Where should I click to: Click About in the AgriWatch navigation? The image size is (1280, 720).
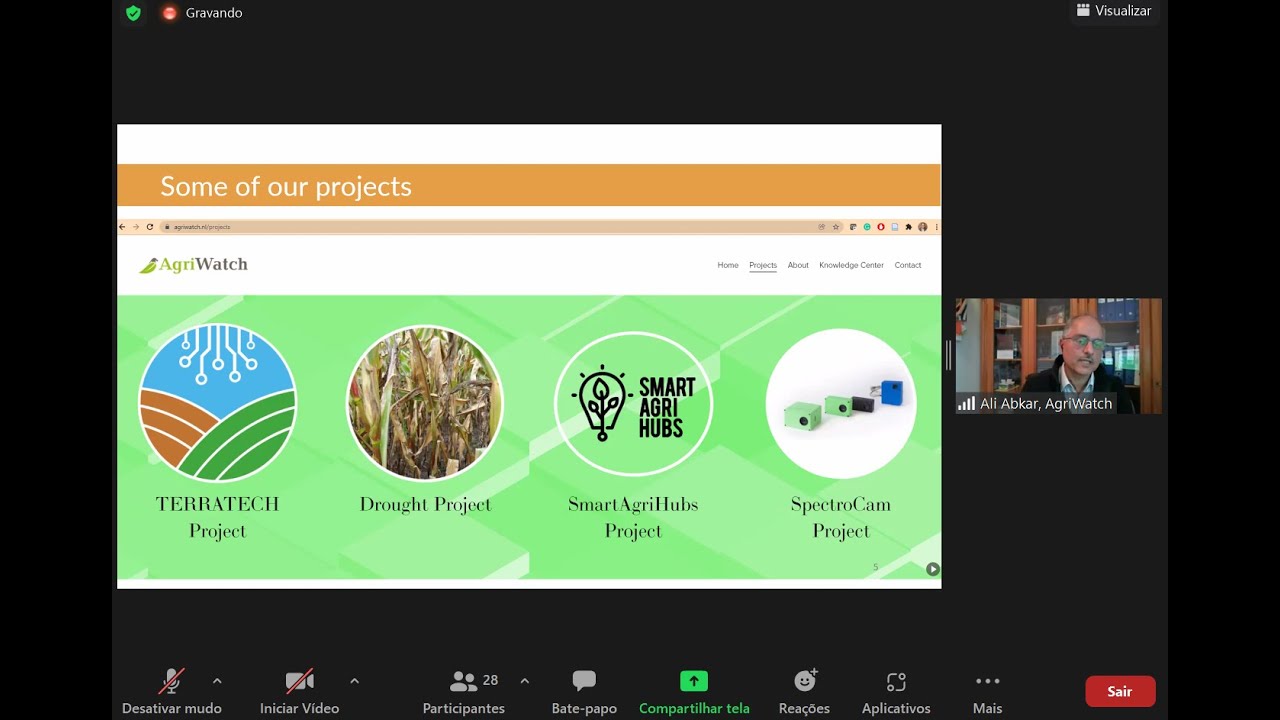pos(798,265)
